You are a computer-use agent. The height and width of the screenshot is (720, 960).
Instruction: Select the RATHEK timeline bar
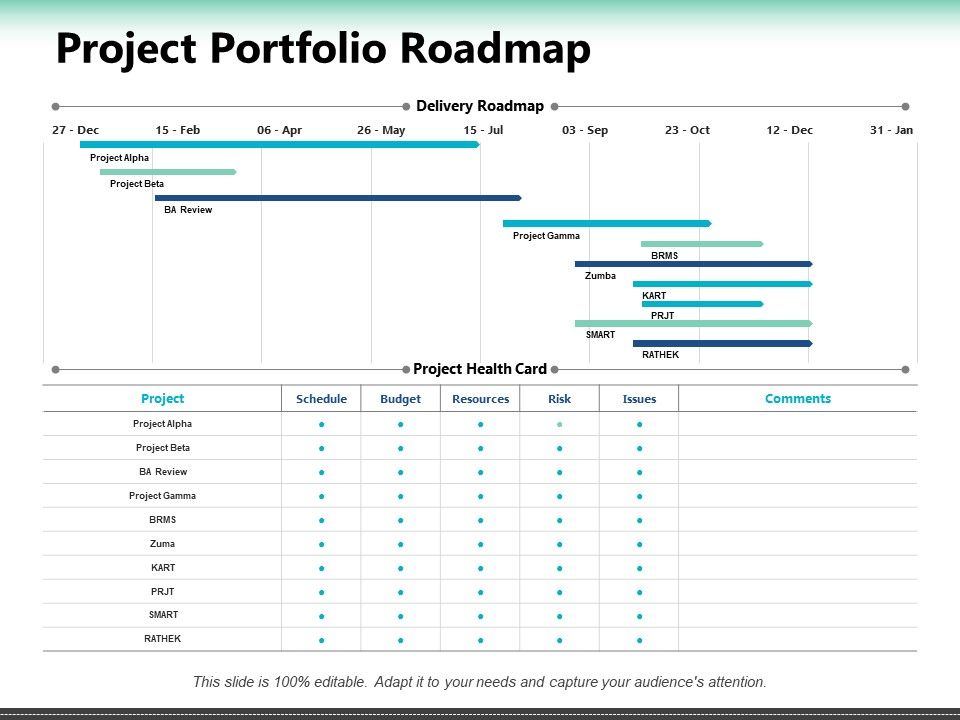(722, 343)
